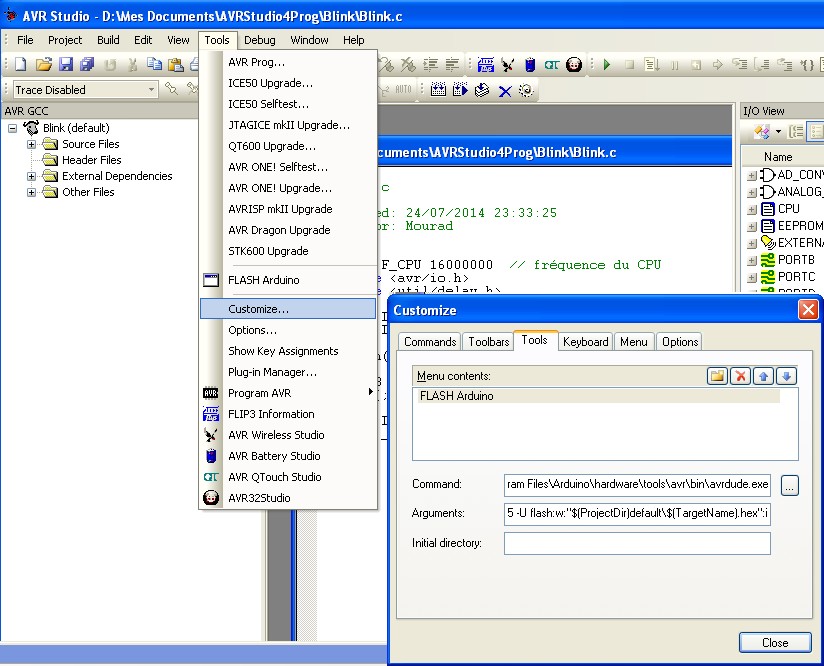The image size is (824, 666).
Task: Click the Arguments input field
Action: pyautogui.click(x=637, y=513)
